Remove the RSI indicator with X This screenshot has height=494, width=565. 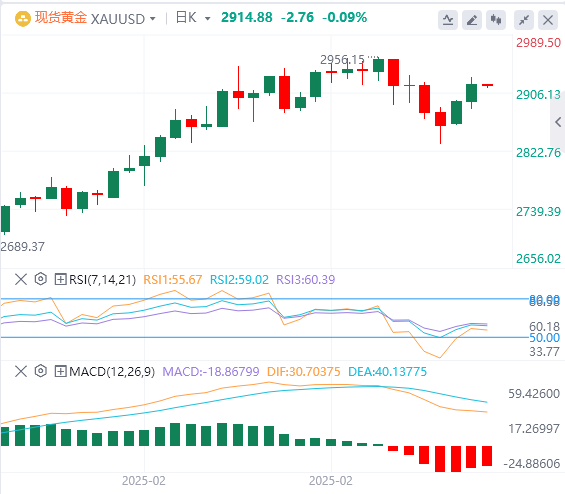click(x=21, y=279)
